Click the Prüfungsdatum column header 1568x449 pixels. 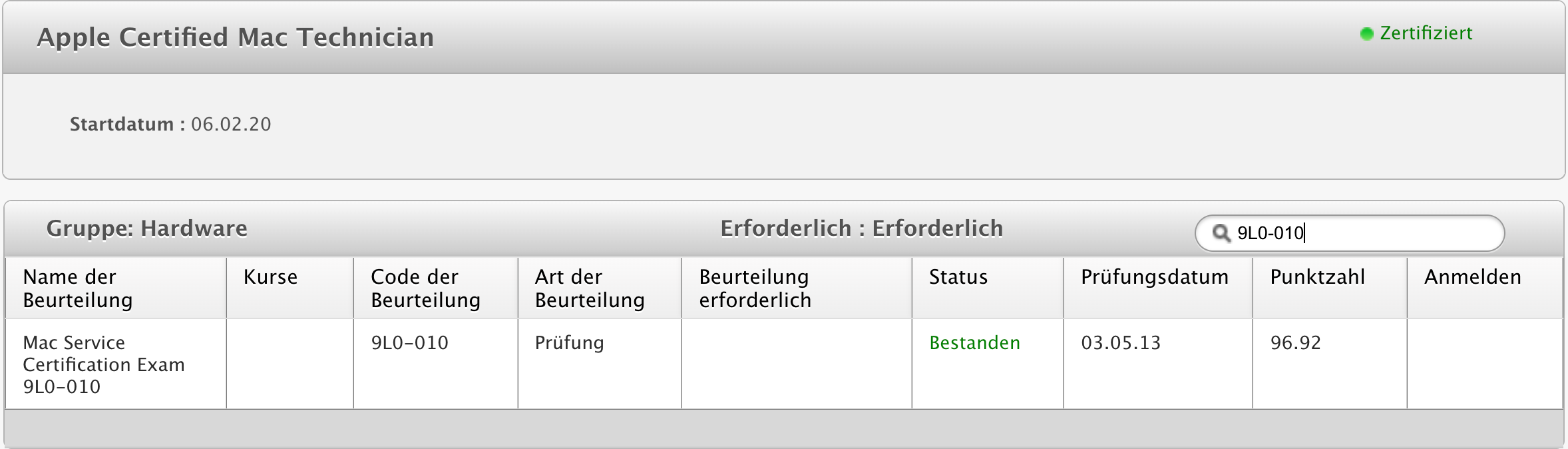coord(1154,277)
